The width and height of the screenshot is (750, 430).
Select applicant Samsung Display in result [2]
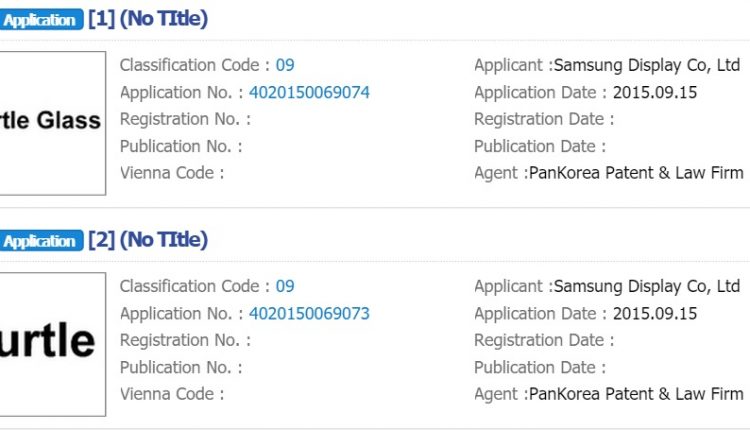pyautogui.click(x=646, y=286)
